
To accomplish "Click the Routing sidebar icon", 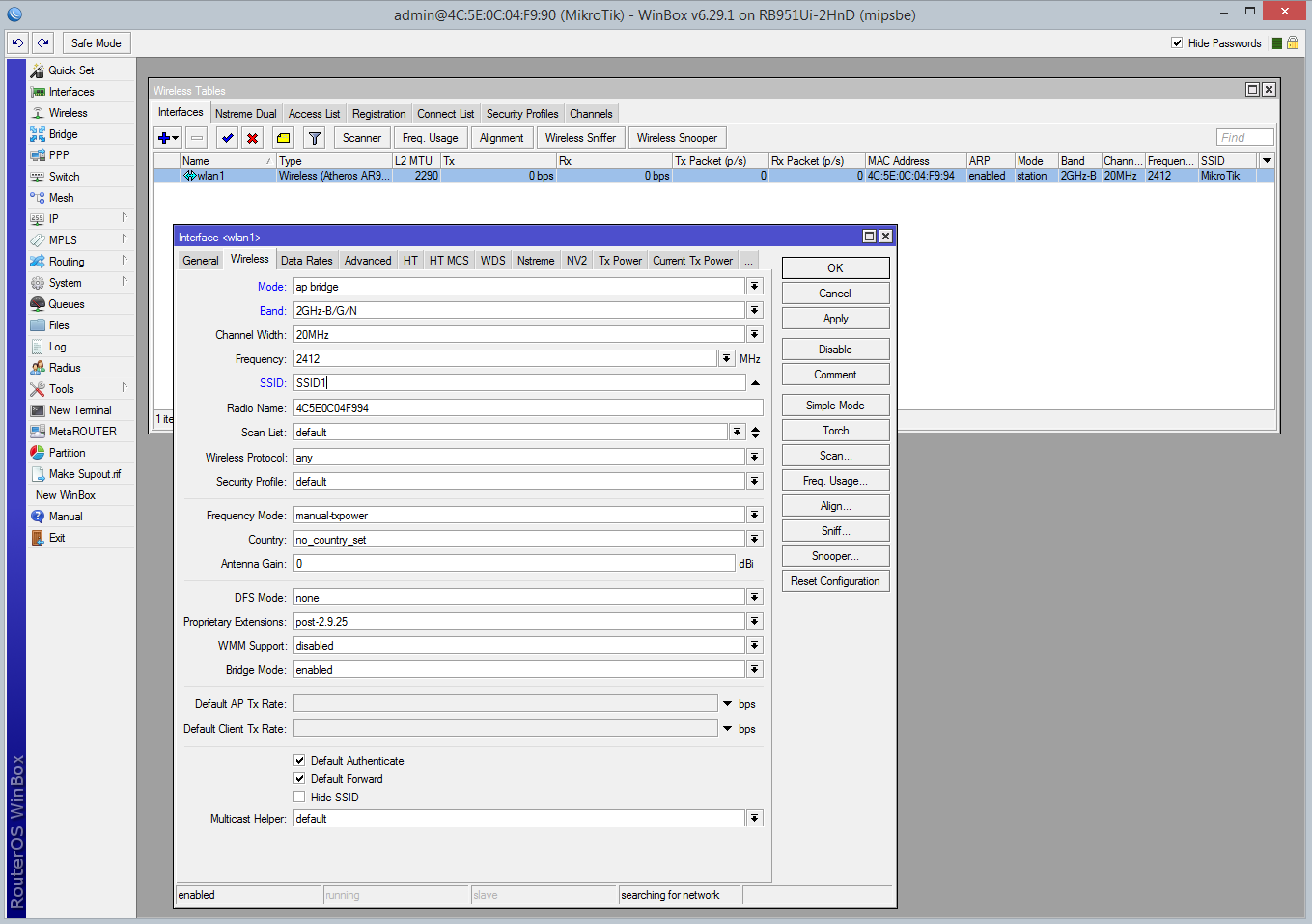I will 38,262.
